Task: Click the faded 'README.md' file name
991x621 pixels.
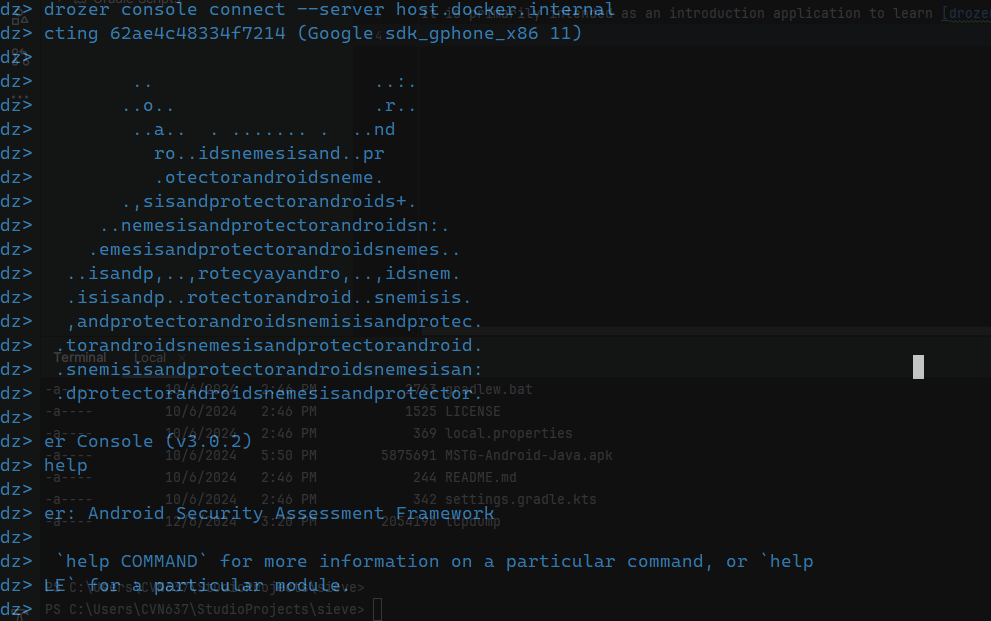Action: click(480, 478)
